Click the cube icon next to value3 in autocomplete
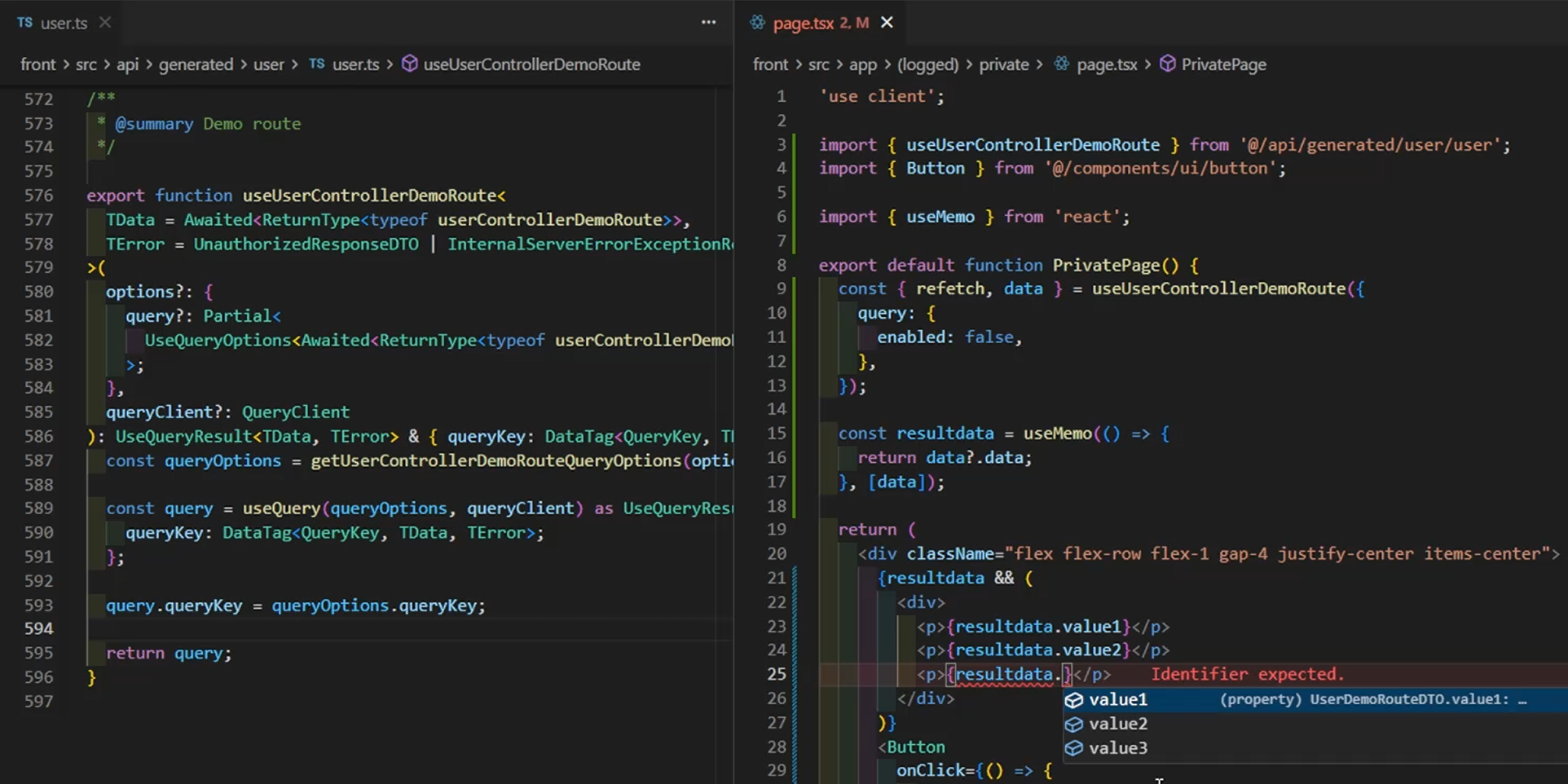Viewport: 1568px width, 784px height. point(1074,748)
